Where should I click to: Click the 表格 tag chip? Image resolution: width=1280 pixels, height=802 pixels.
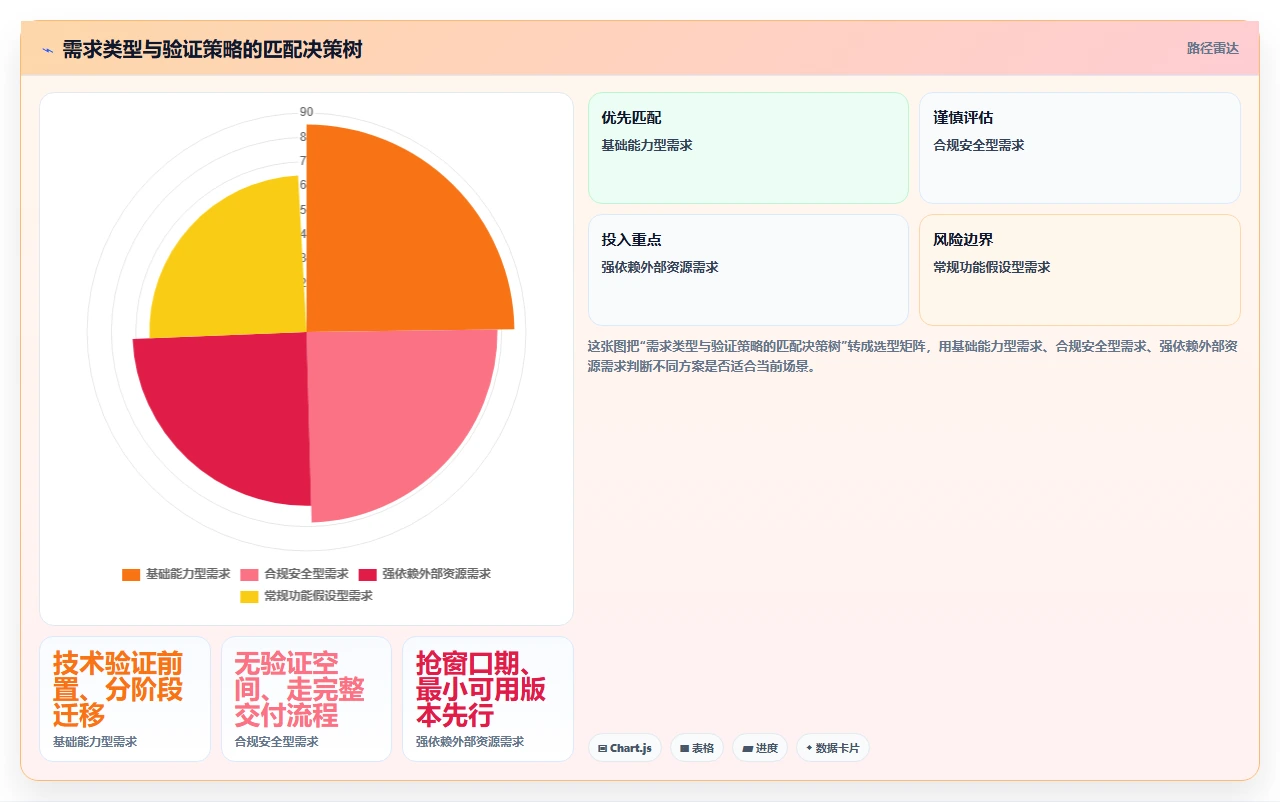[x=697, y=748]
